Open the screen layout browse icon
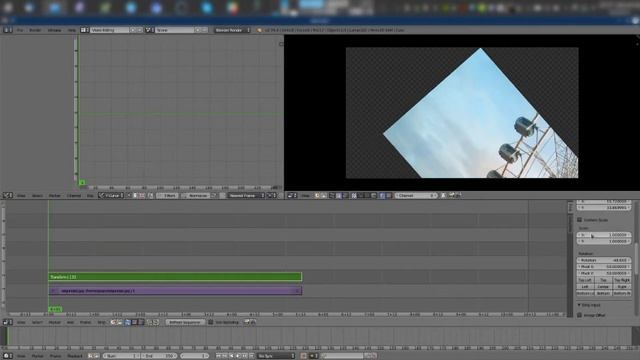Viewport: 640px width, 360px height. [x=84, y=30]
